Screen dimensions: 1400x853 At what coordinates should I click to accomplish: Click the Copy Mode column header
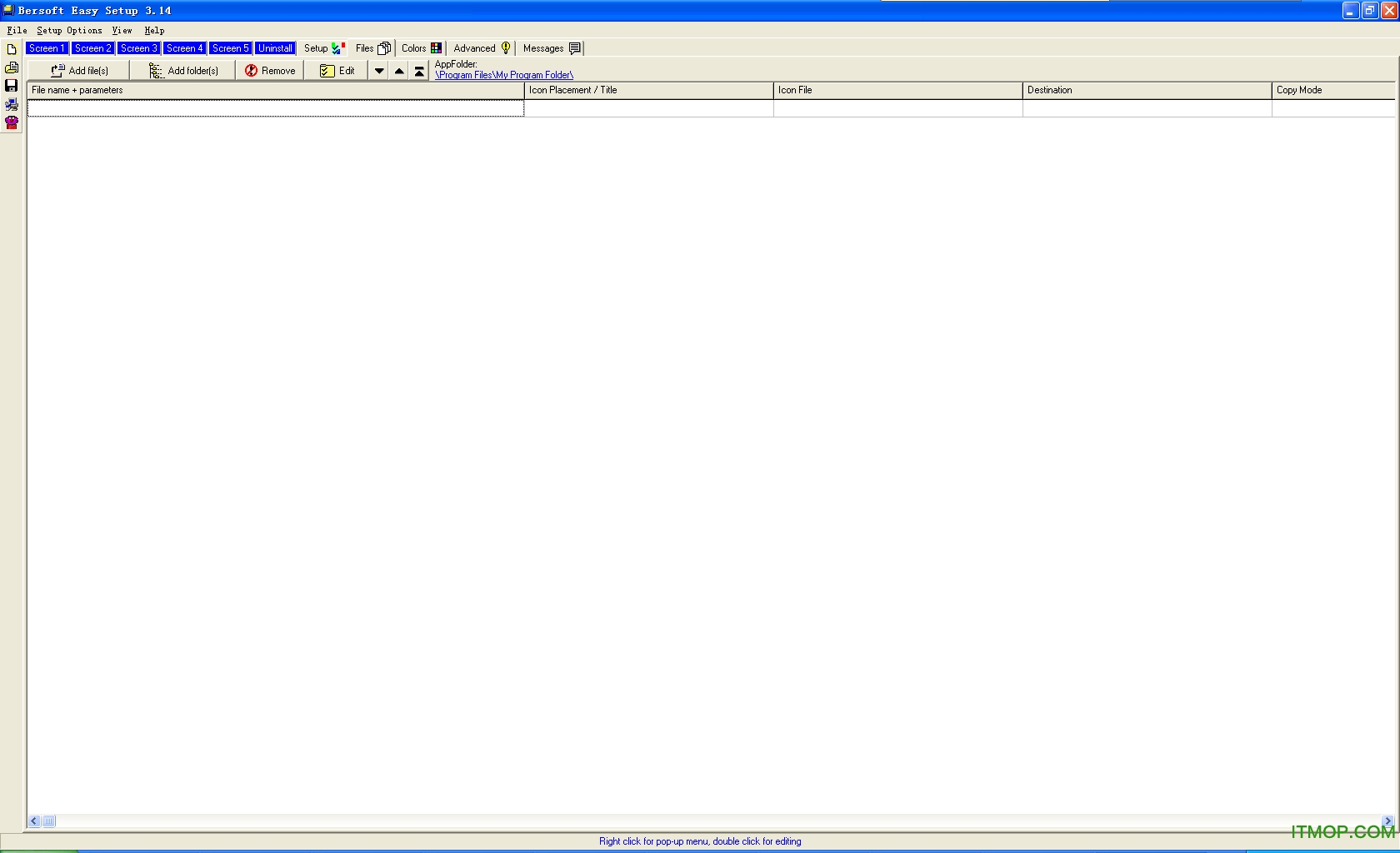(1333, 90)
